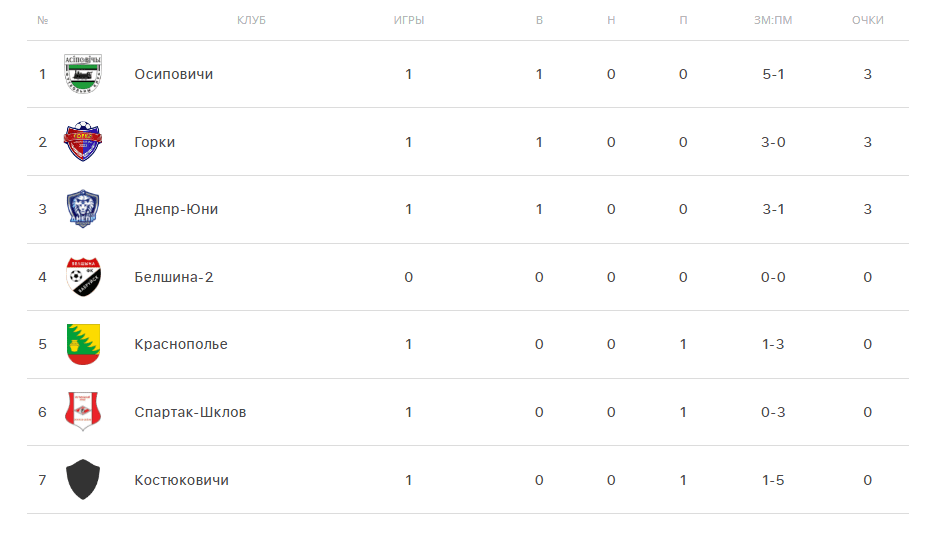Image resolution: width=948 pixels, height=537 pixels.
Task: Select the Днепр-Юни team name
Action: point(176,209)
